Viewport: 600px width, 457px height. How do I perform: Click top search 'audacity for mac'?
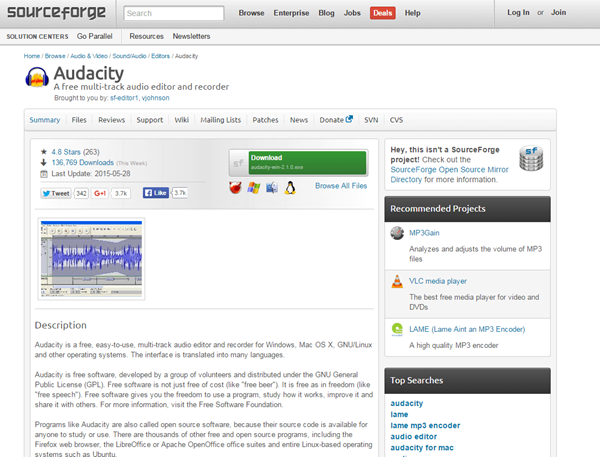click(422, 447)
